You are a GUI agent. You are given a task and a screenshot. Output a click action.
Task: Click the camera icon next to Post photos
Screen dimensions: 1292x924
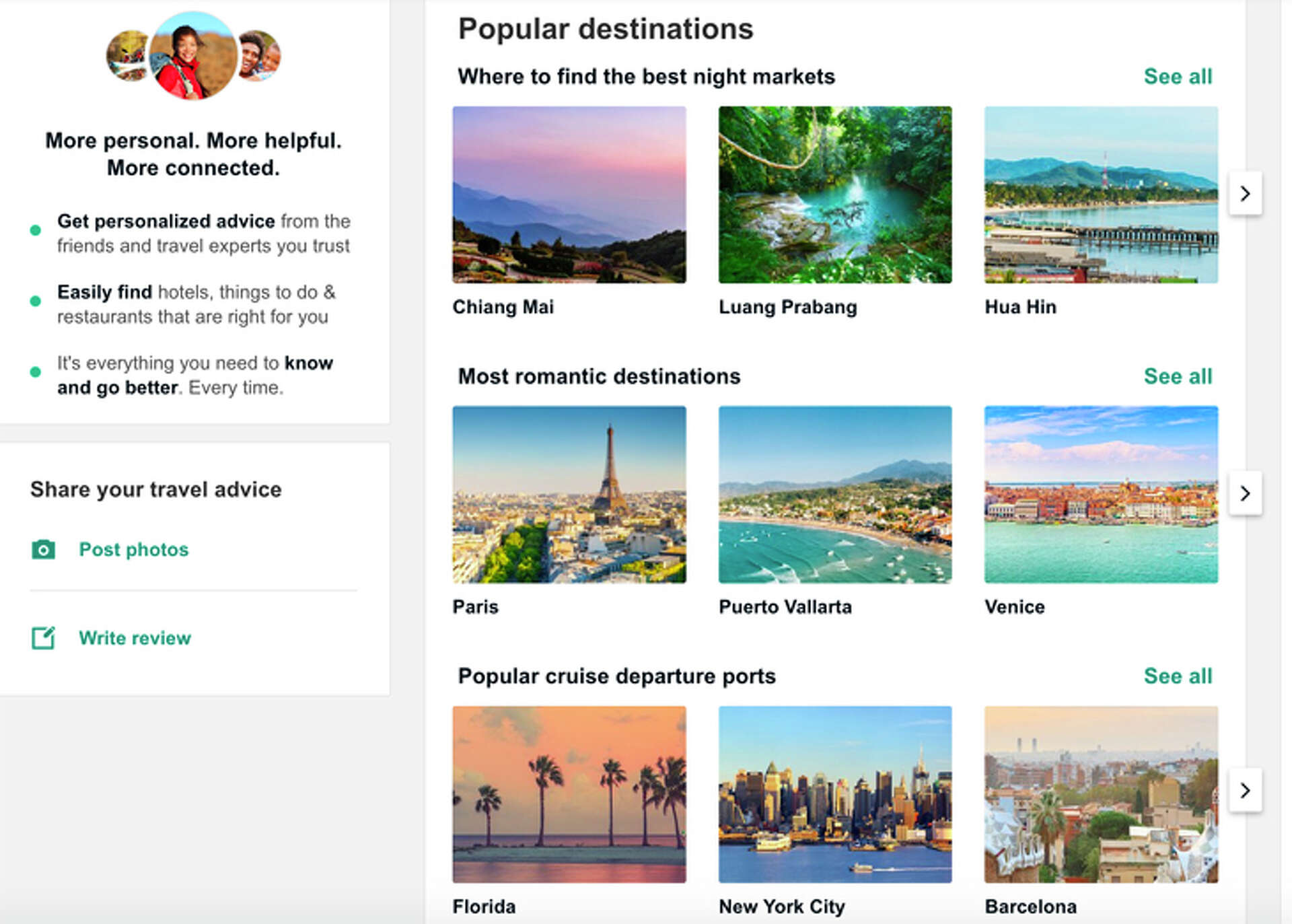coord(43,550)
